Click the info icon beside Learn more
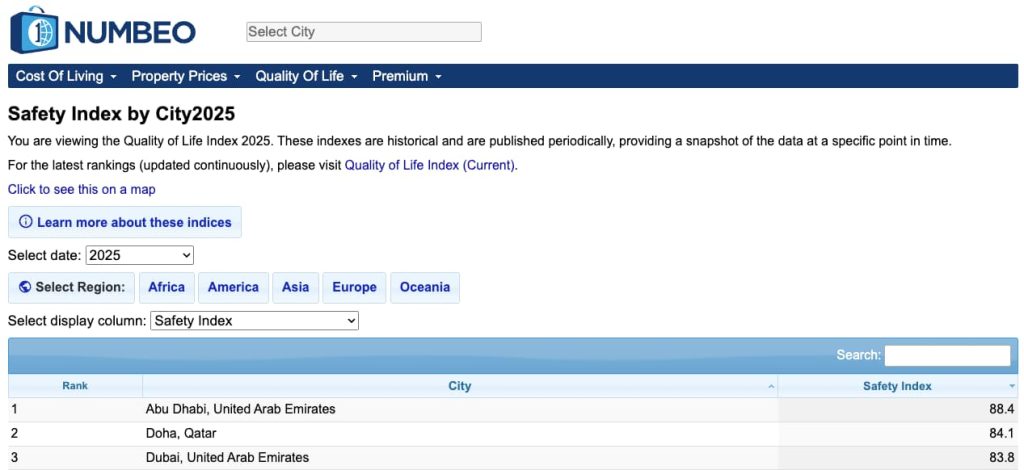Viewport: 1024px width, 470px height. (x=26, y=222)
